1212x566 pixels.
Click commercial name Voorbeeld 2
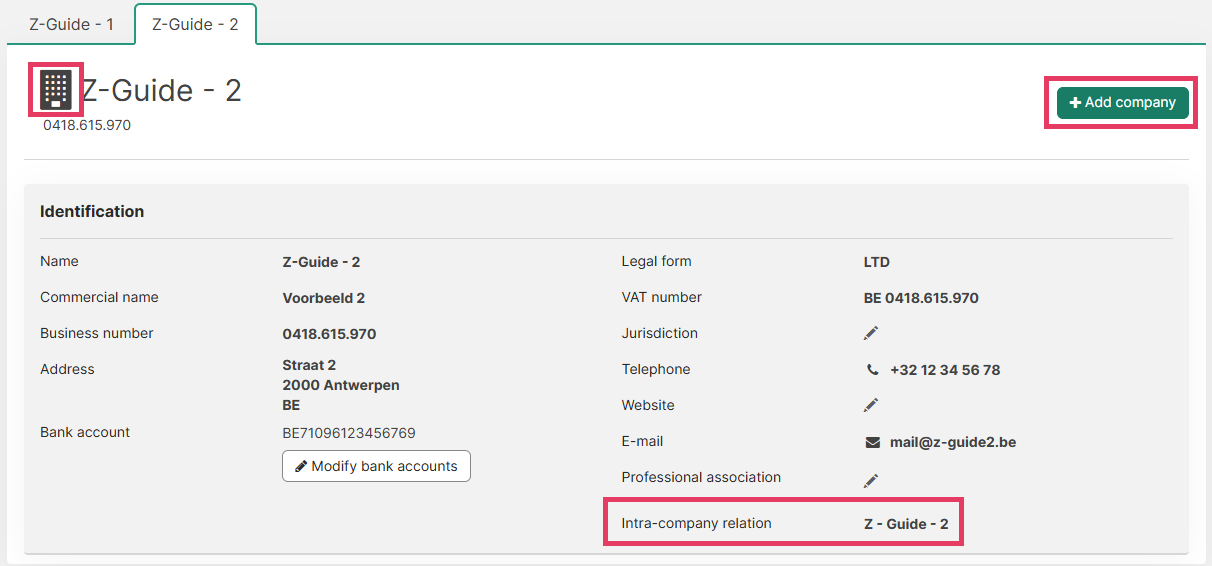coord(324,298)
